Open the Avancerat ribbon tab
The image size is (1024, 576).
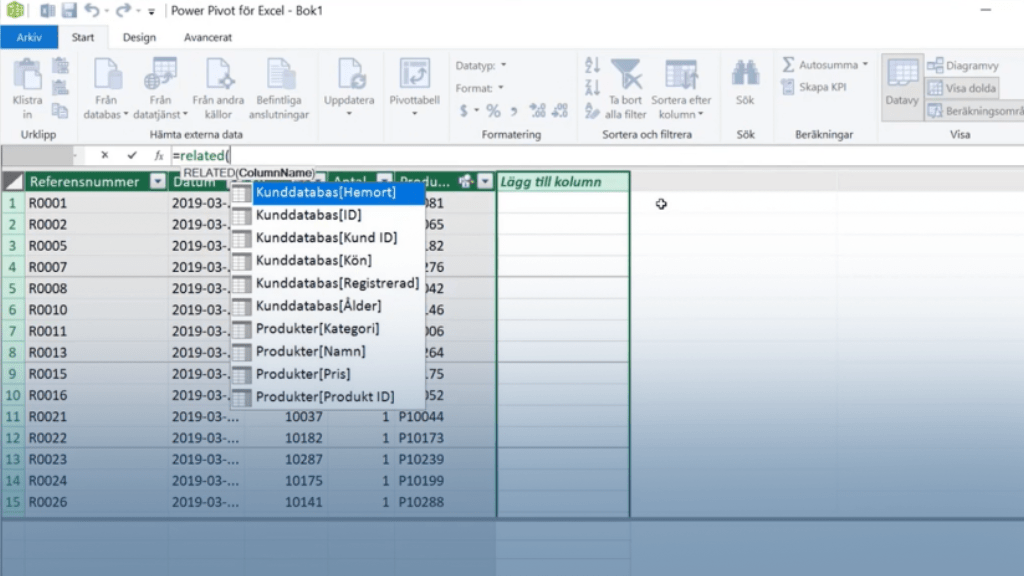[x=208, y=38]
